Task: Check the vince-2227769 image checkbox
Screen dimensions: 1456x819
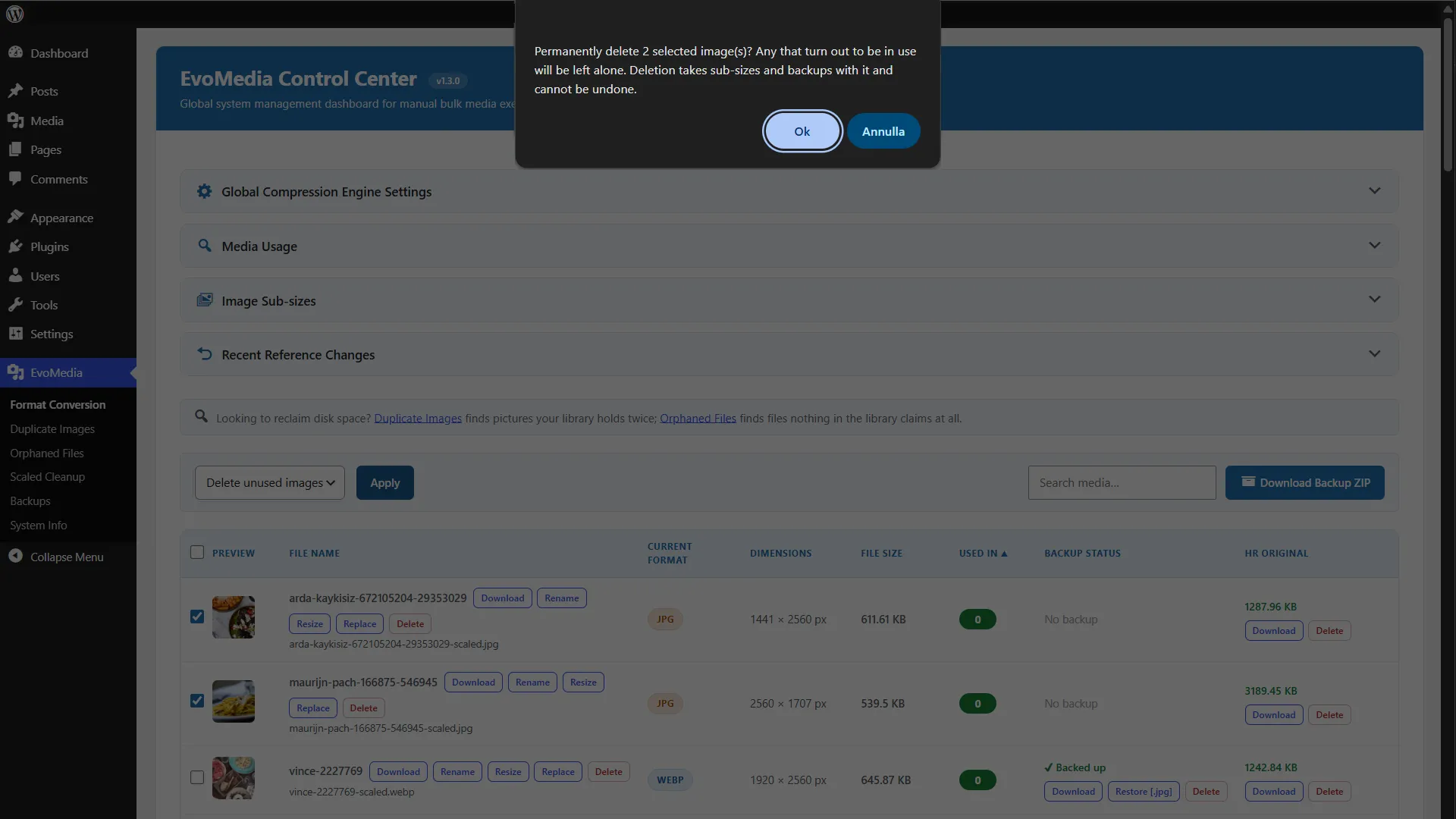Action: [x=197, y=777]
